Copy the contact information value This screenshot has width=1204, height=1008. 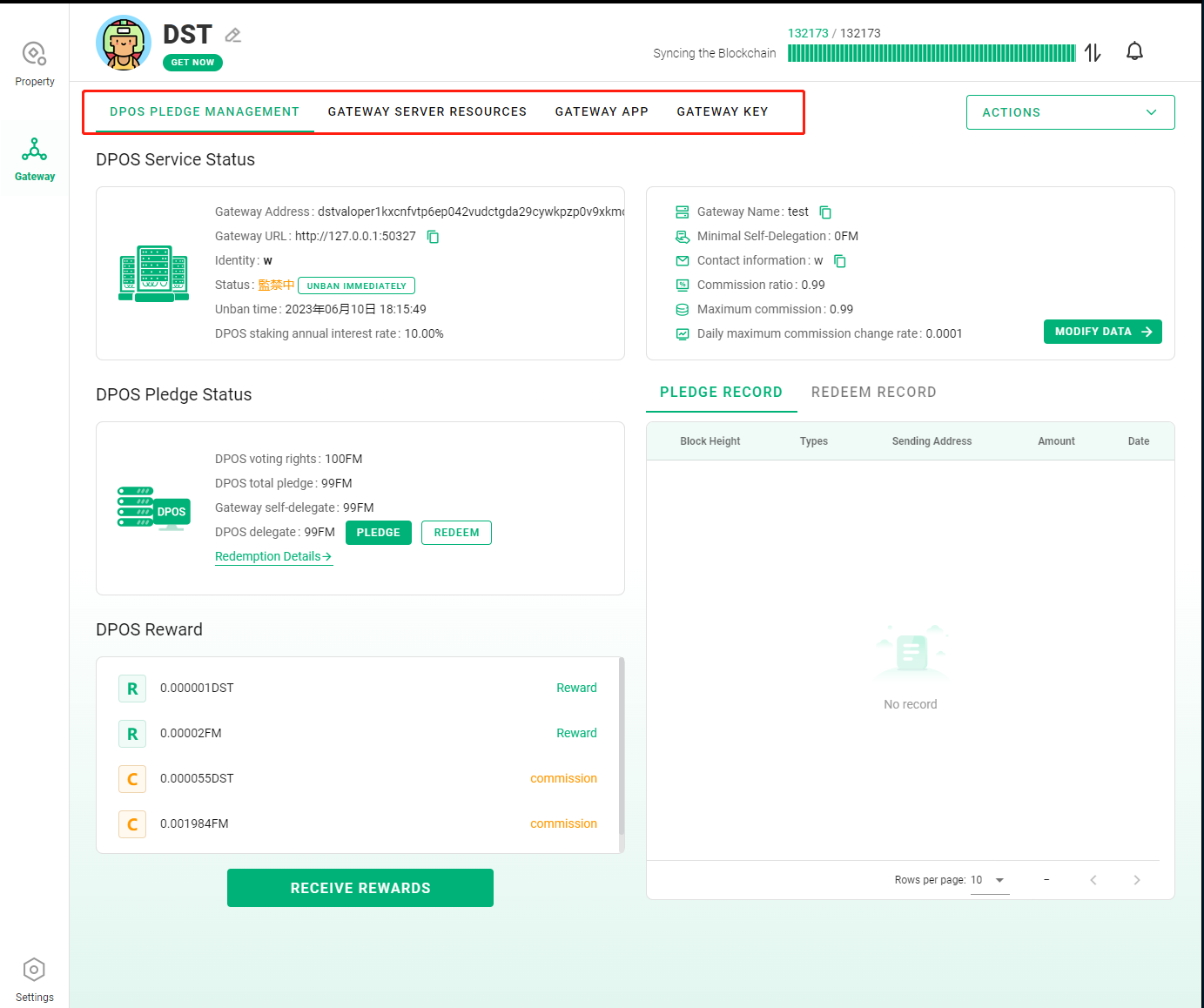[840, 261]
